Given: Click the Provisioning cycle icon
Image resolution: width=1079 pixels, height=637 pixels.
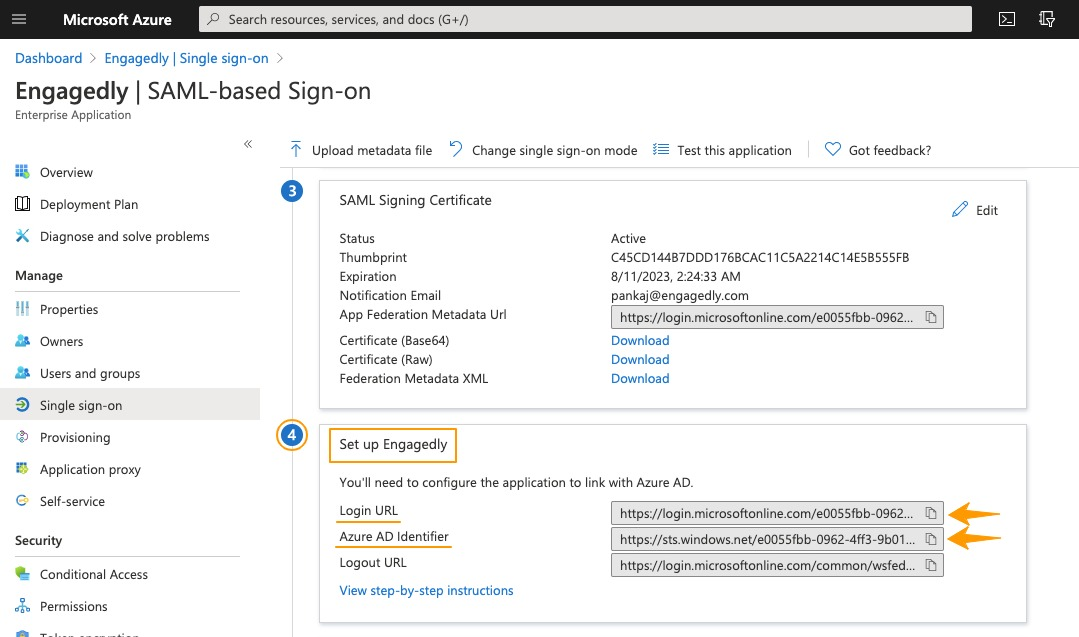Looking at the screenshot, I should click(23, 437).
